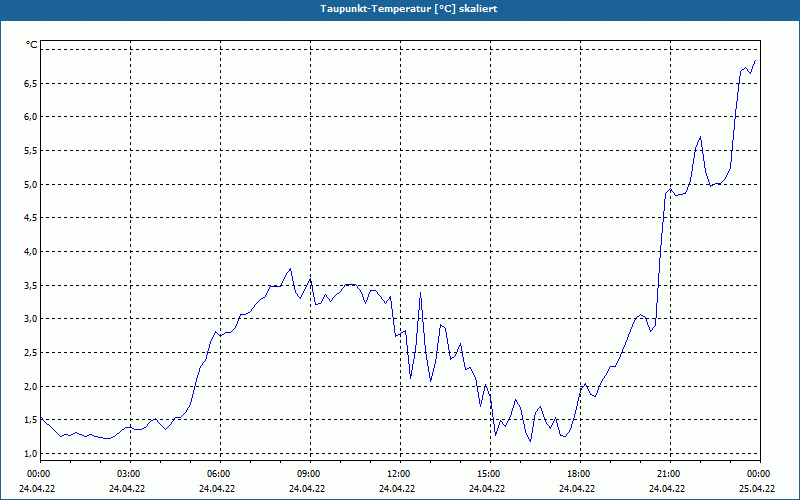This screenshot has width=800, height=500.
Task: Select the 24.04.22 date under 15:00
Action: click(x=487, y=488)
